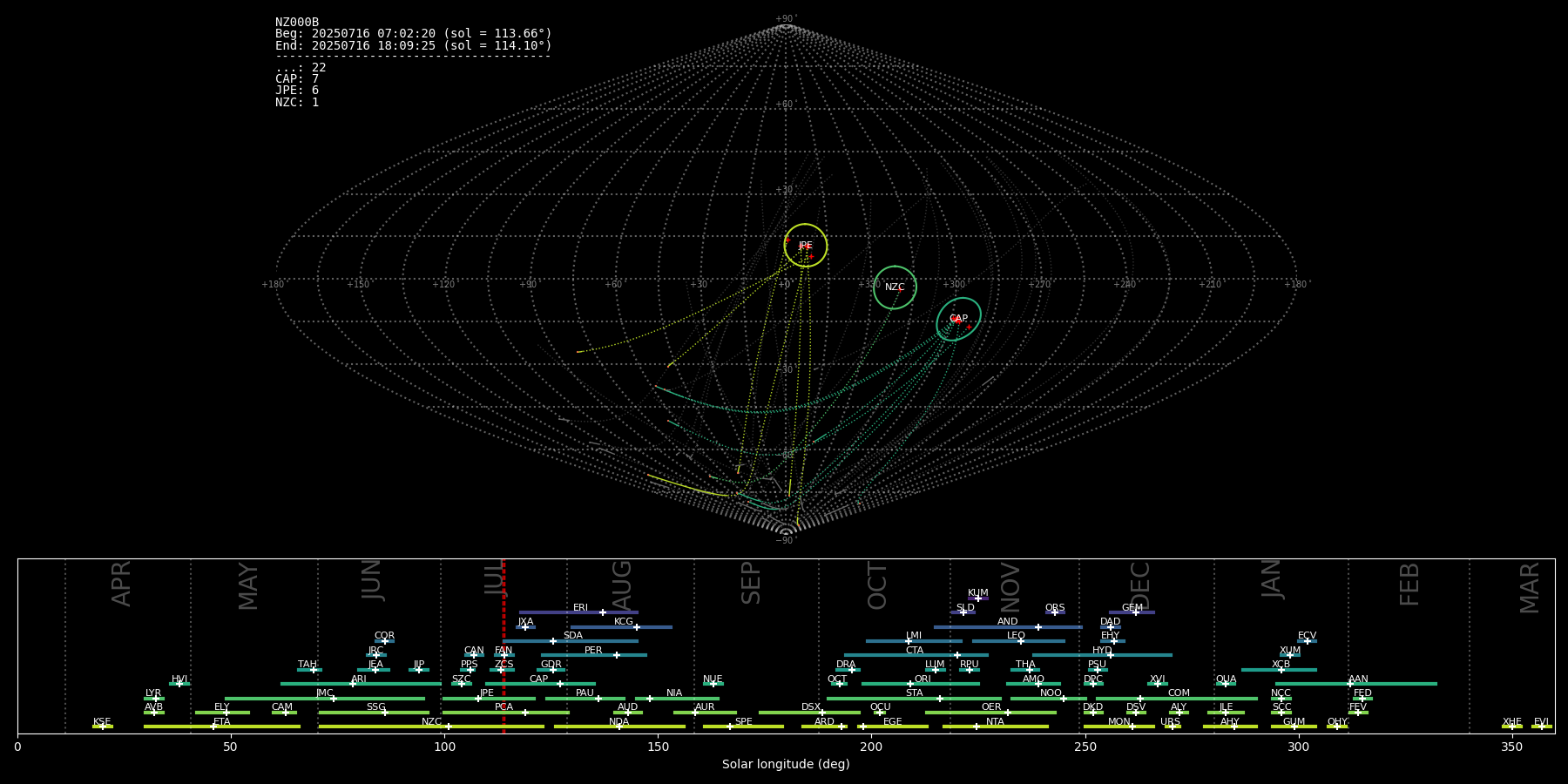Click the '+120' longitude label on the map
Screen dimensions: 1568x784
click(x=443, y=284)
